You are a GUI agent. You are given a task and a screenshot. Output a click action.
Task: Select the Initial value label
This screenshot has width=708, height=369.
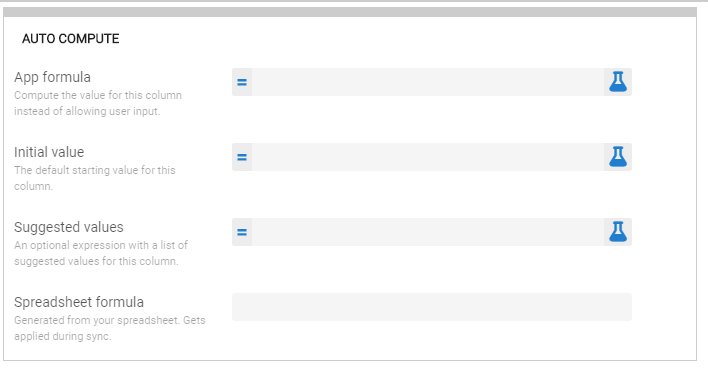pos(49,152)
